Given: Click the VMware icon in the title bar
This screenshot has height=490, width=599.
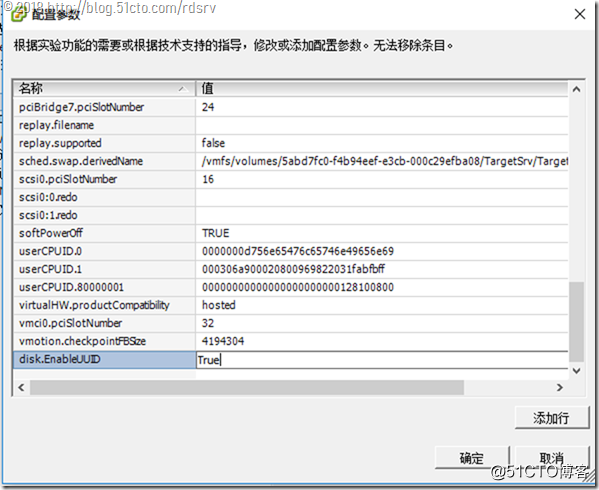Looking at the screenshot, I should point(19,14).
